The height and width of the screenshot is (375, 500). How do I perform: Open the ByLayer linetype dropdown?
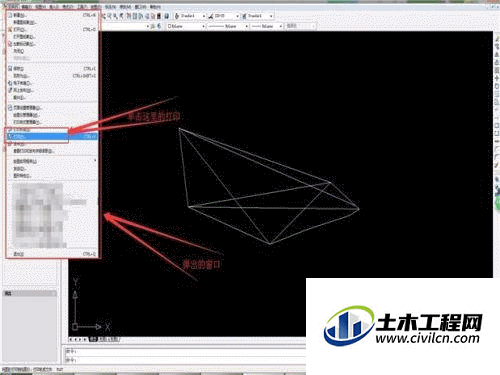[228, 26]
